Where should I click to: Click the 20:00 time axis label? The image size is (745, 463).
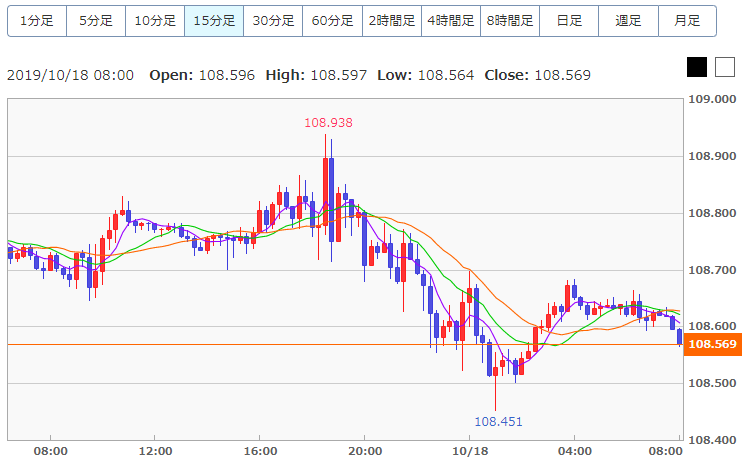click(364, 451)
